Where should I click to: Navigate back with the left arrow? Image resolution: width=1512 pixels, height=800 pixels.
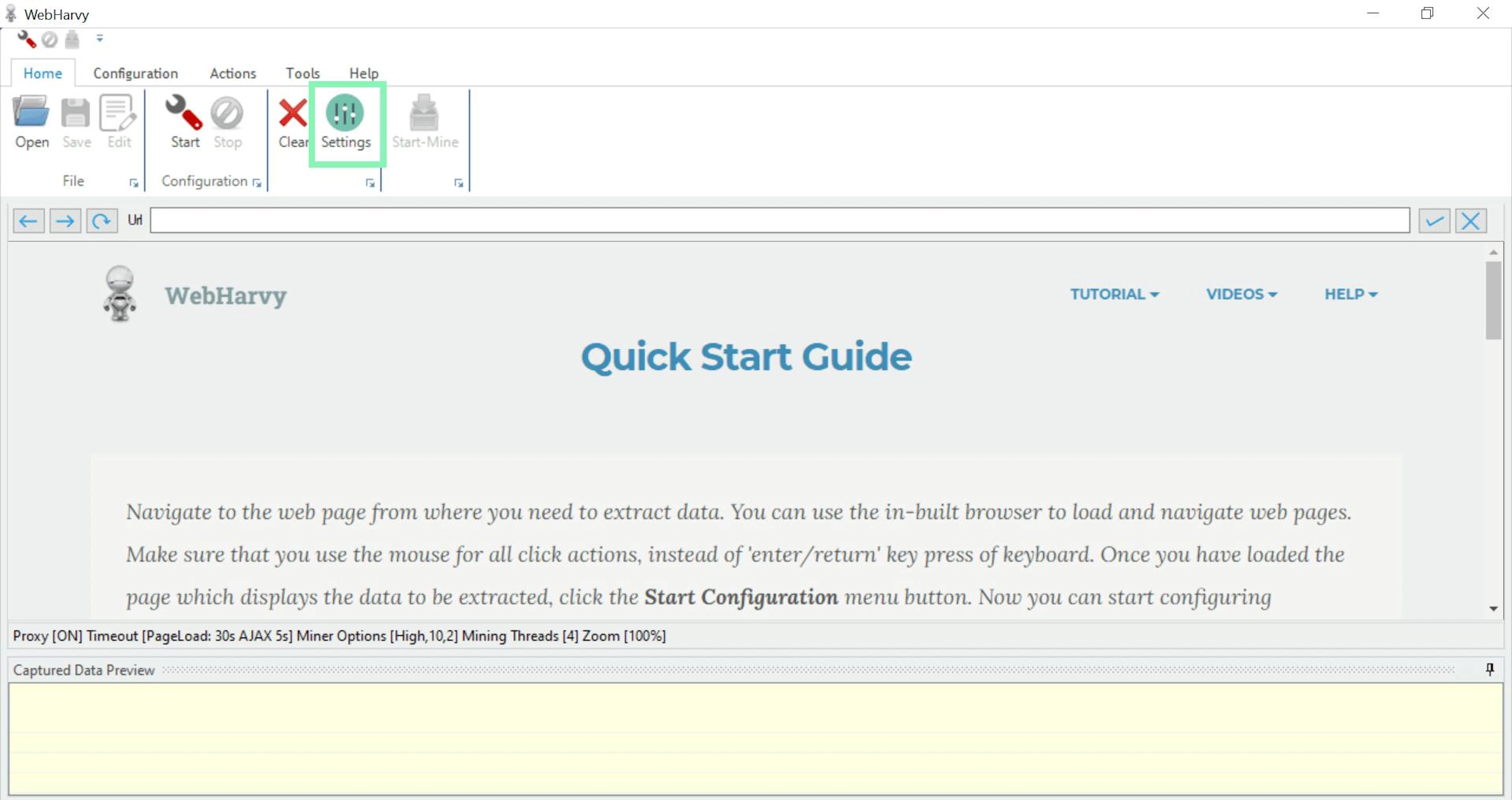coord(28,221)
